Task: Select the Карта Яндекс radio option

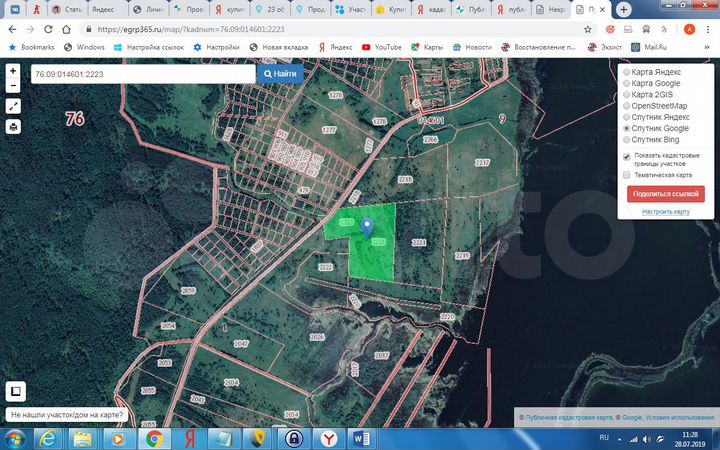Action: coord(627,72)
